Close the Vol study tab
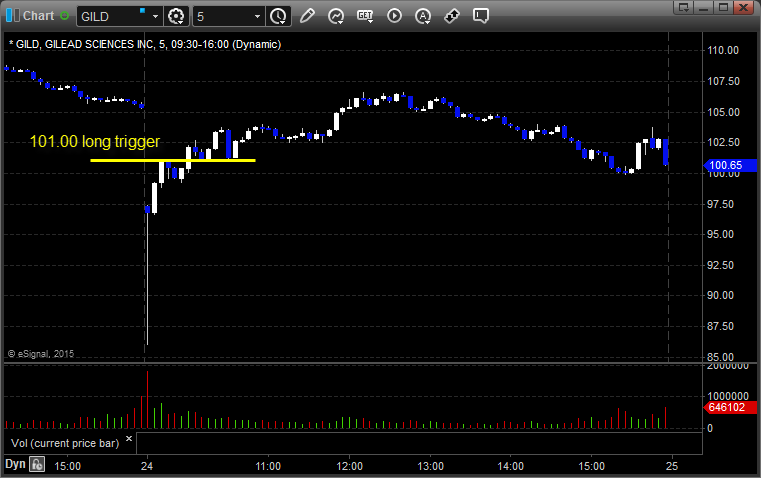This screenshot has width=761, height=478. [129, 439]
